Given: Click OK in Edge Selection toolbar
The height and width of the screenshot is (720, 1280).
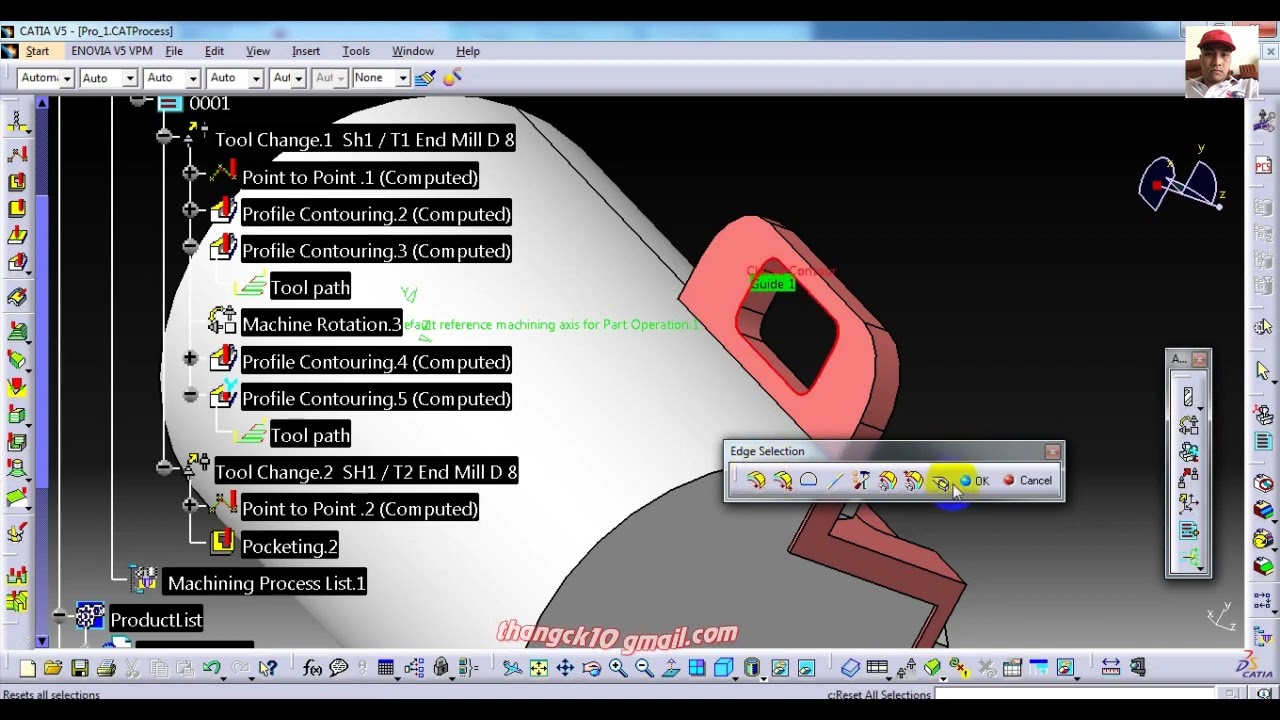Looking at the screenshot, I should [x=974, y=481].
